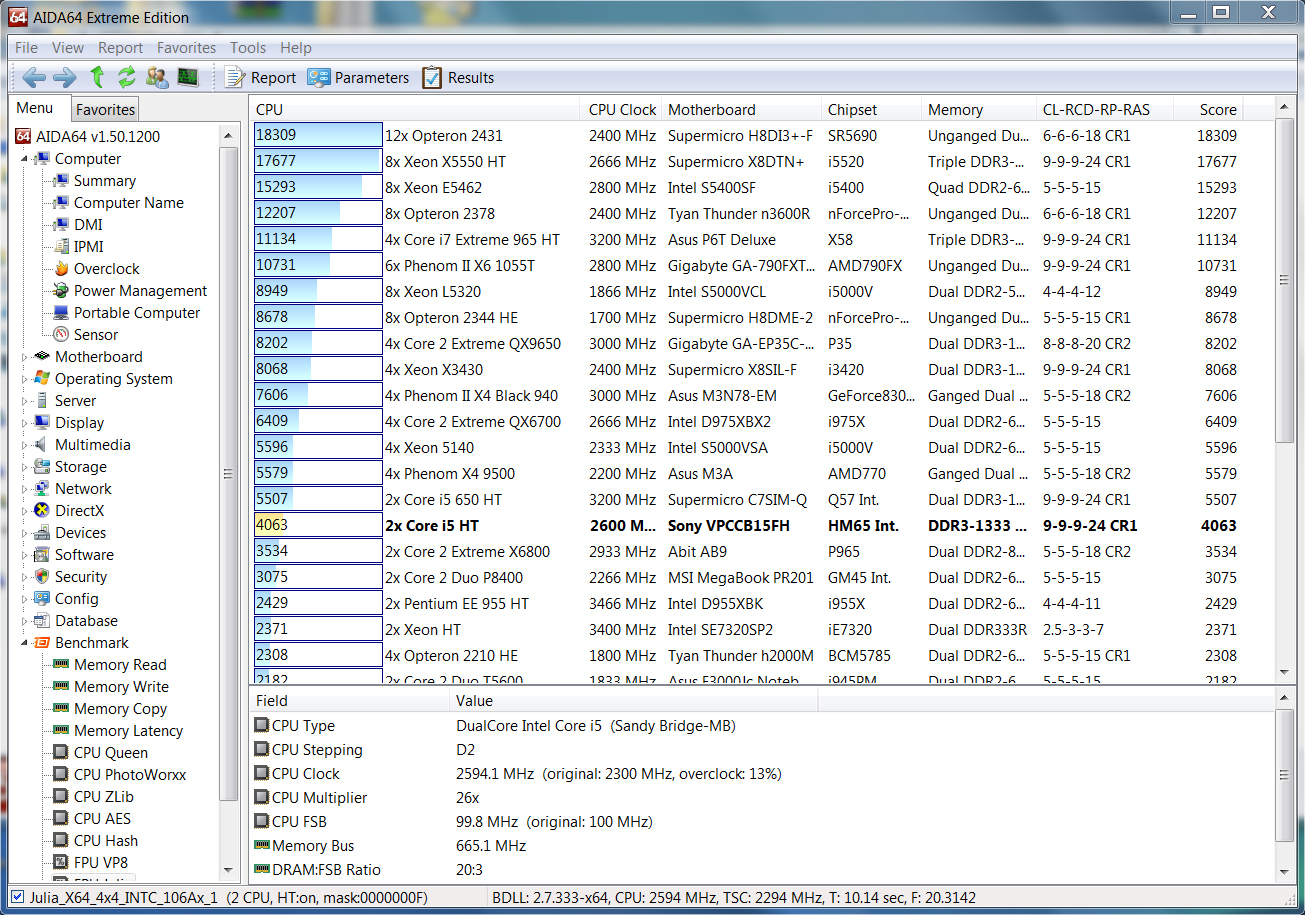Select Memory Copy benchmark
The height and width of the screenshot is (915, 1305).
[120, 709]
